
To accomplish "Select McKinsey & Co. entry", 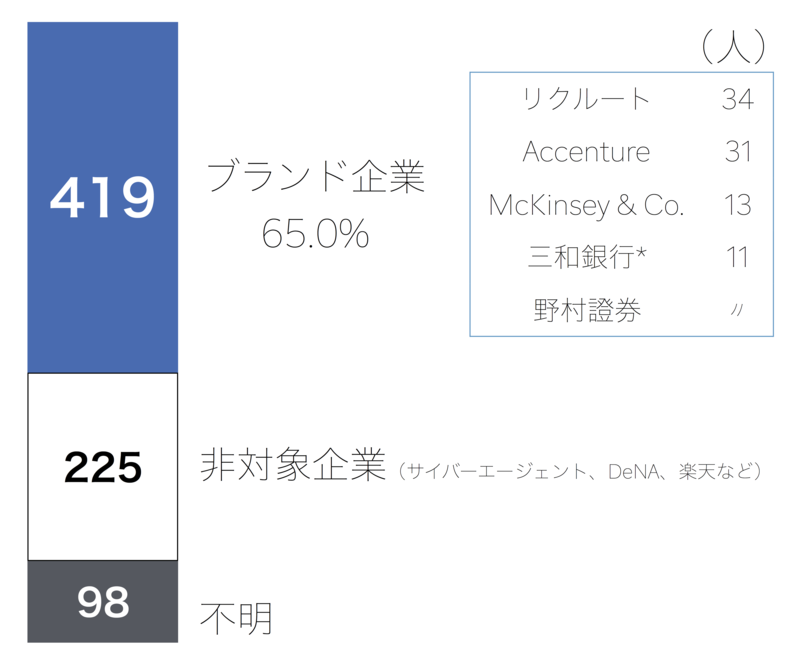I will [x=586, y=205].
